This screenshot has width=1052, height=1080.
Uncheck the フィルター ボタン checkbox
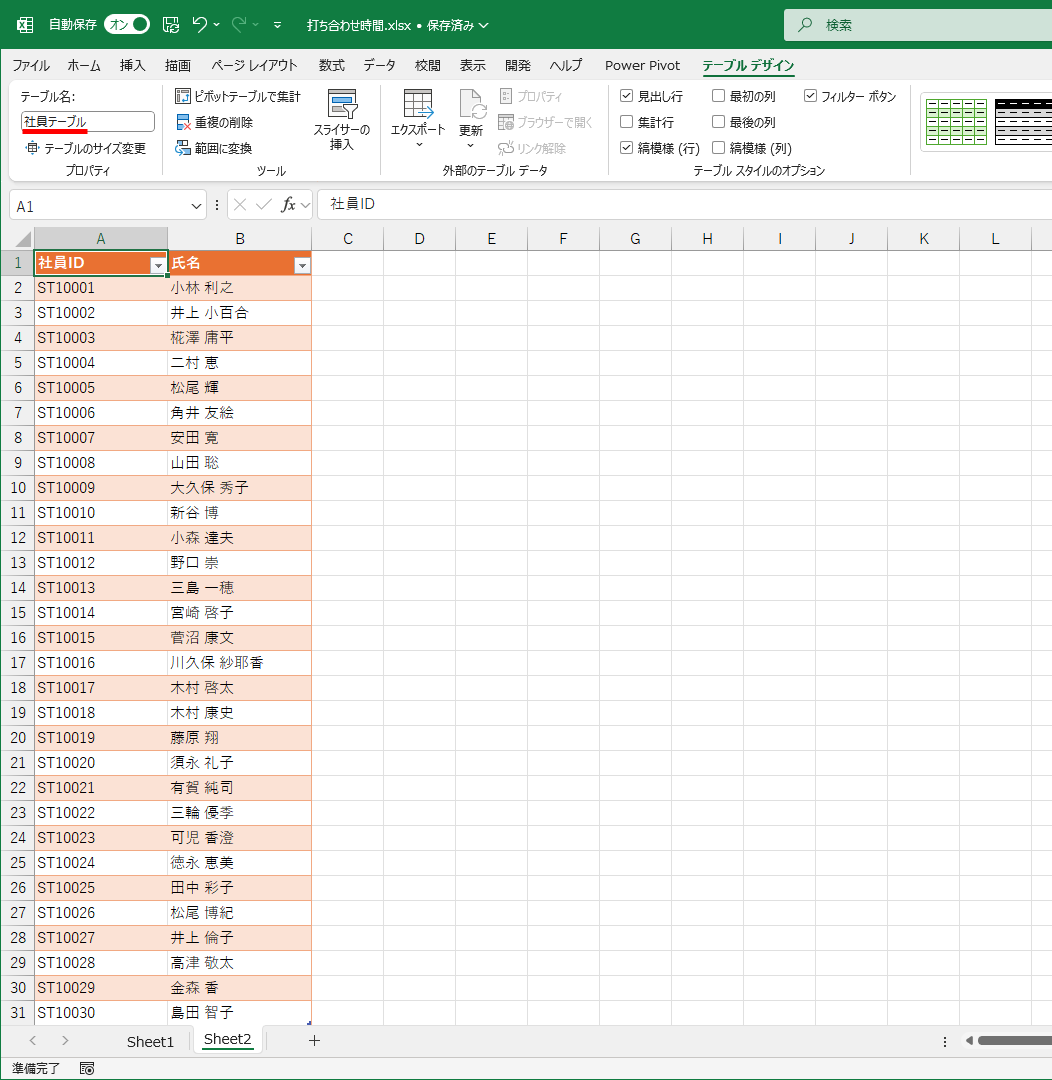810,96
